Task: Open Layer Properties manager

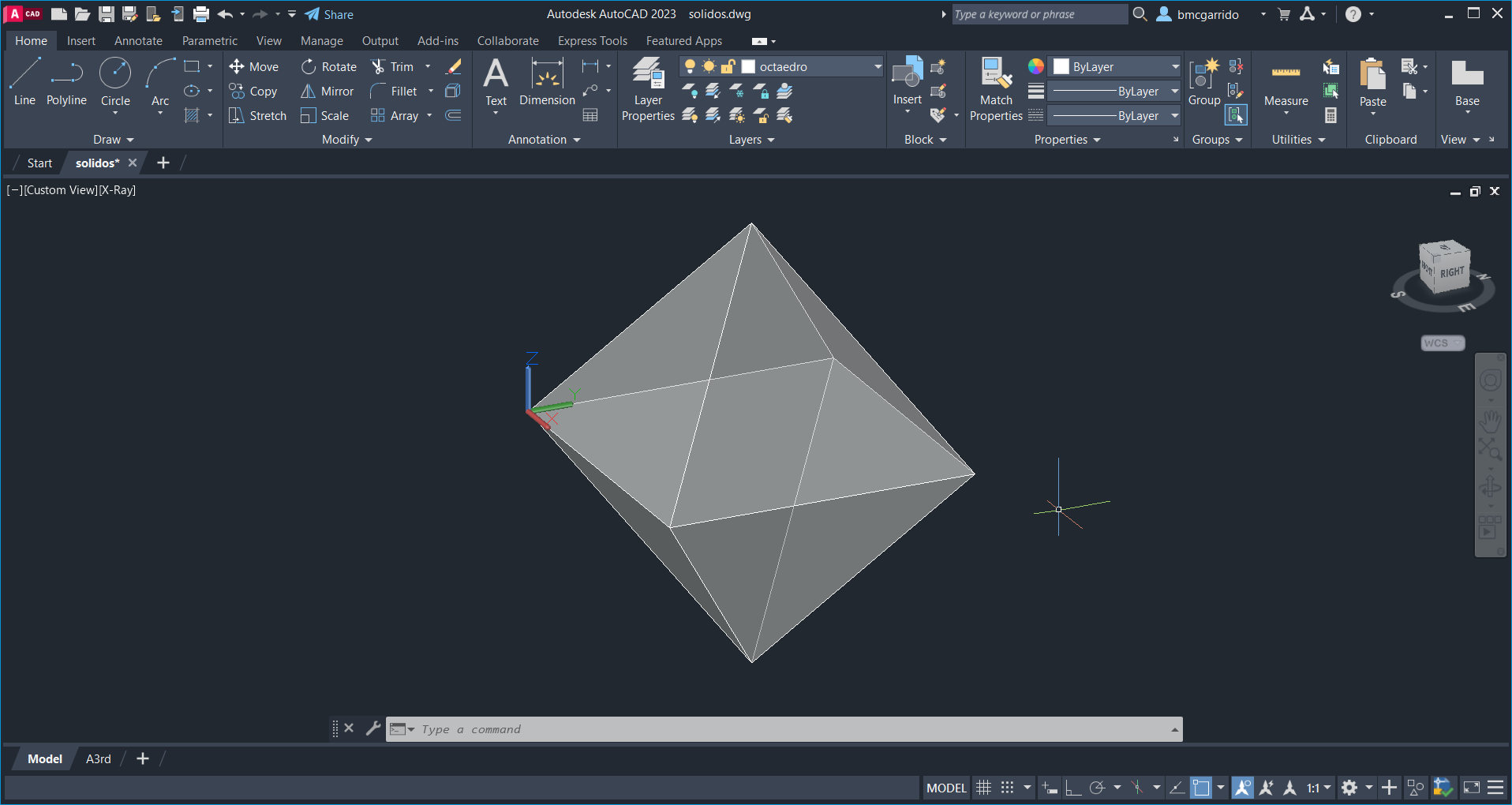Action: pos(648,89)
